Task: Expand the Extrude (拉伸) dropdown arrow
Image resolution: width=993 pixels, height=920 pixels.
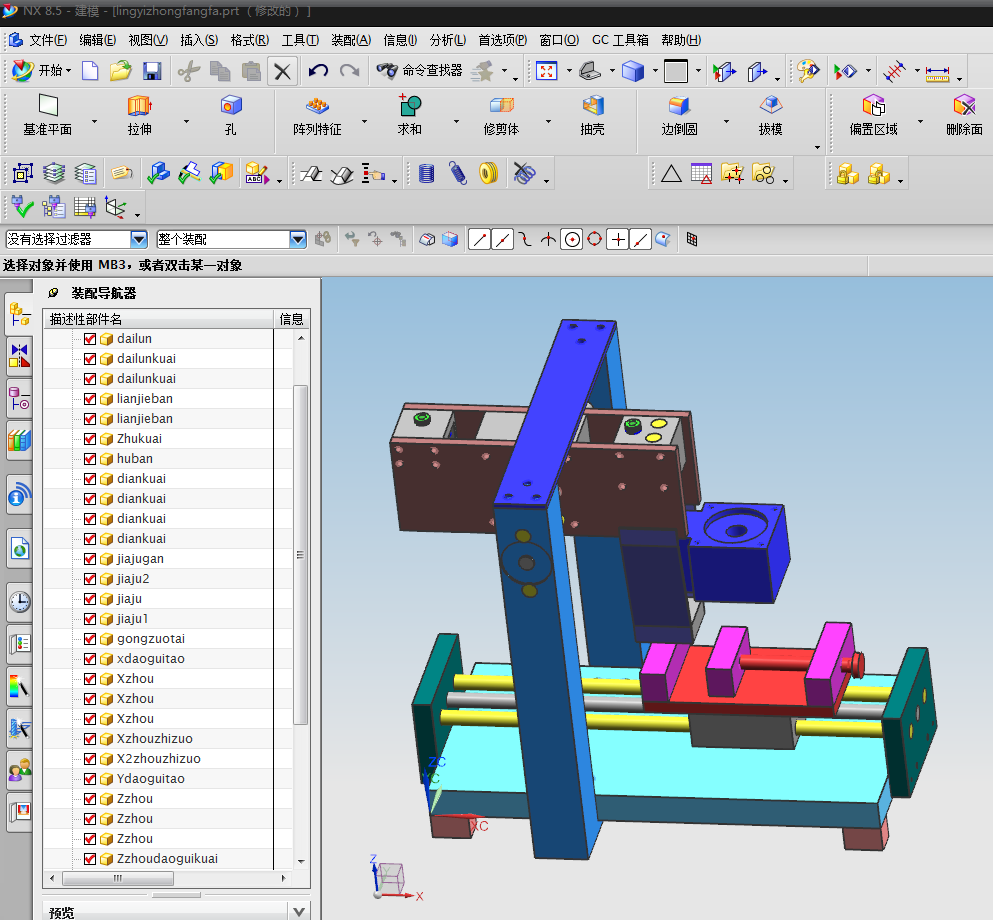Action: click(186, 121)
